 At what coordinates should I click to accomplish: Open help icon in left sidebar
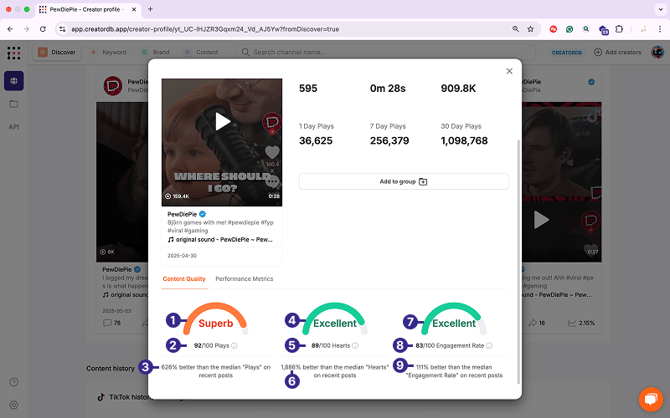14,382
